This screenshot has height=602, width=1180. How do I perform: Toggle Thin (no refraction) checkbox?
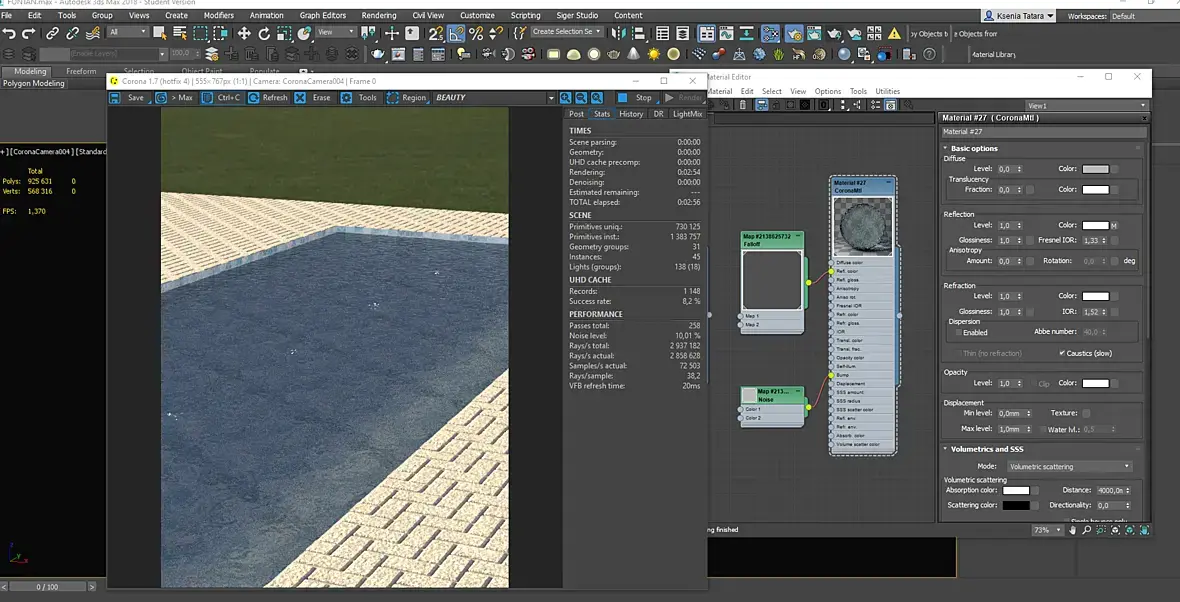(957, 353)
